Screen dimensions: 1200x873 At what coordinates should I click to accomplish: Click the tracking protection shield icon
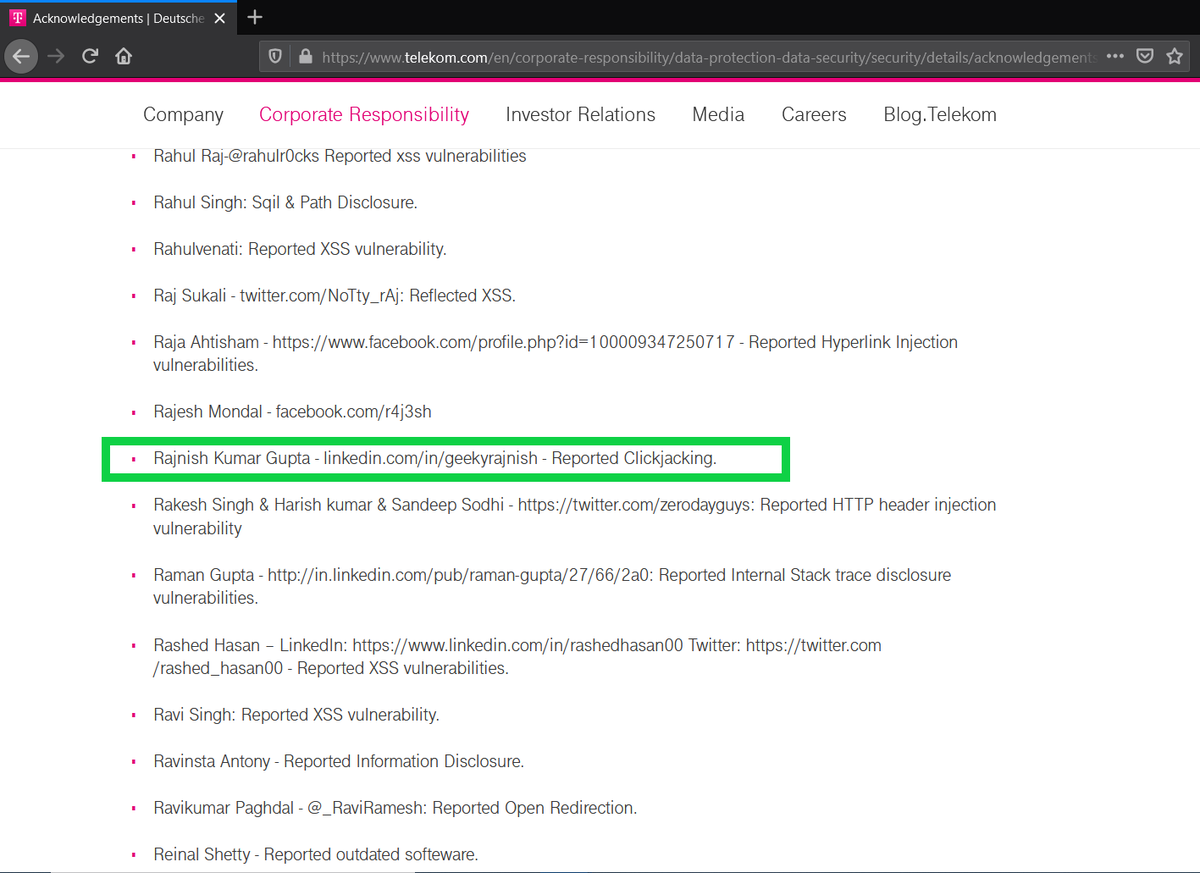[x=276, y=57]
